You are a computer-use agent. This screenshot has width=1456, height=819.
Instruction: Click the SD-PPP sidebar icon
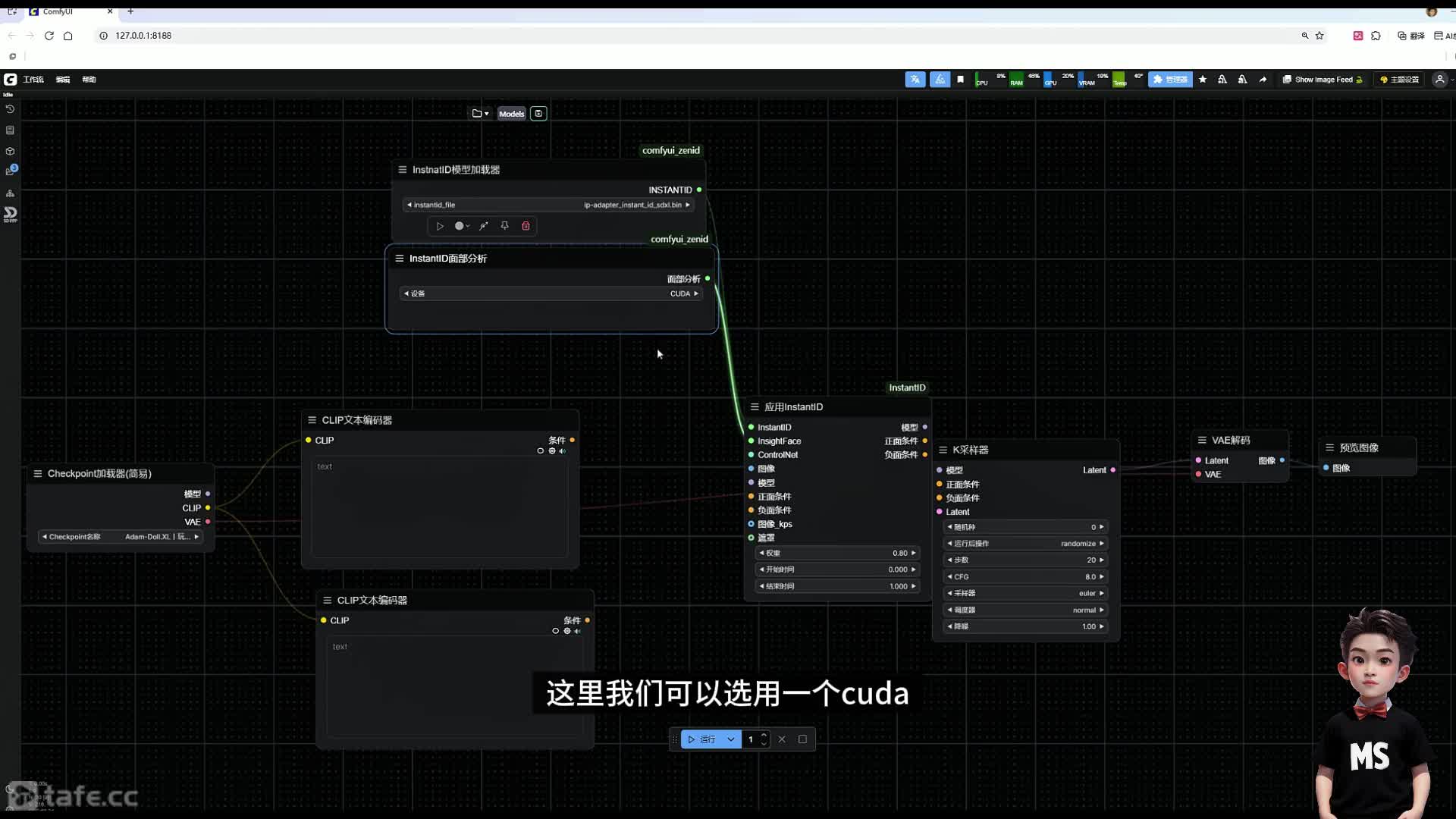pyautogui.click(x=10, y=215)
